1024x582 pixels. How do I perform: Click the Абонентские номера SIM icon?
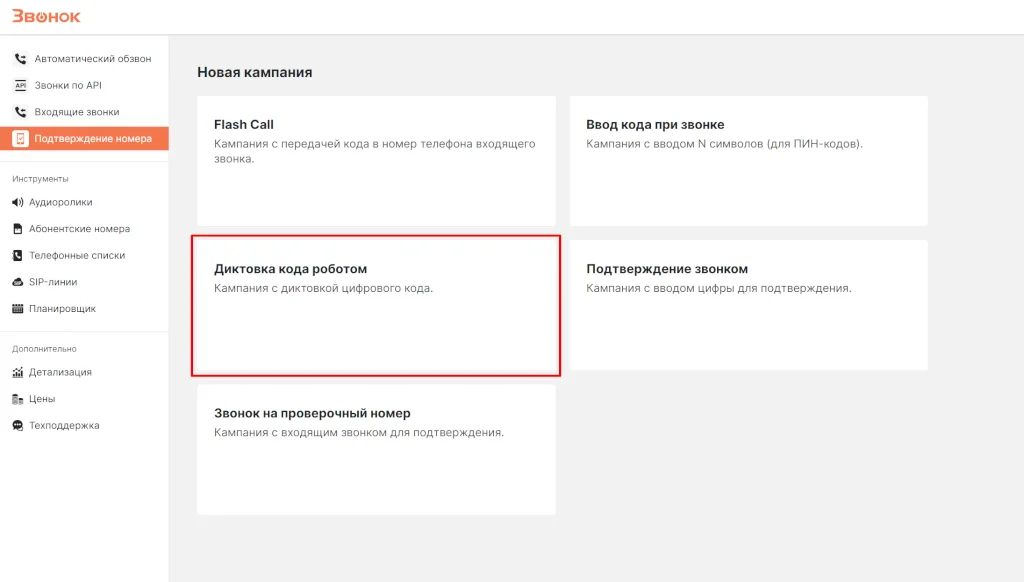[x=17, y=229]
